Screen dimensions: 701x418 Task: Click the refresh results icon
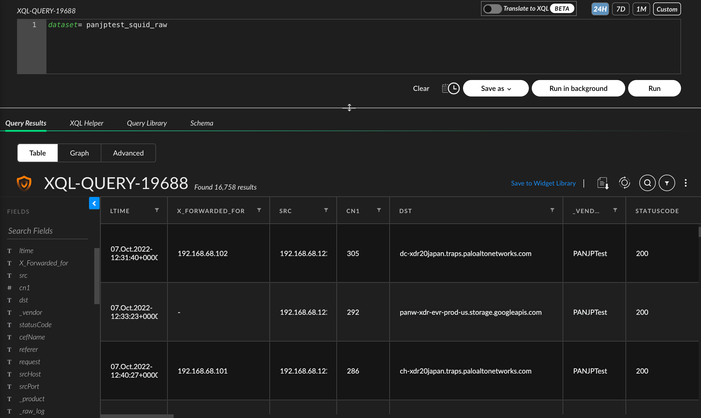pyautogui.click(x=624, y=183)
